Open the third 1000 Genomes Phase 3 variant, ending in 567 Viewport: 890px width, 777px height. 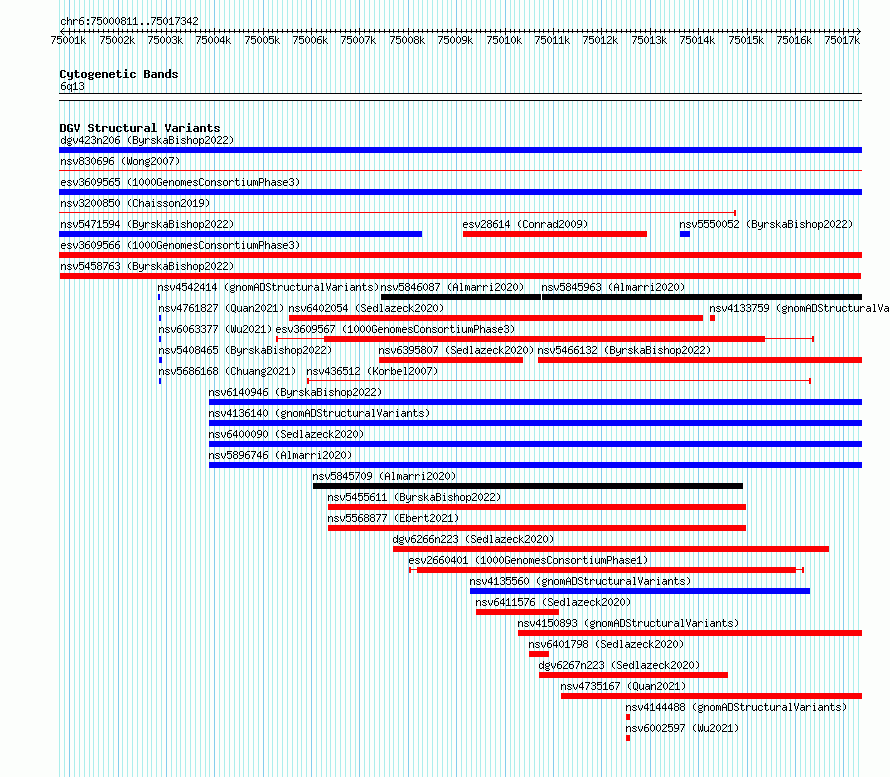coord(395,329)
